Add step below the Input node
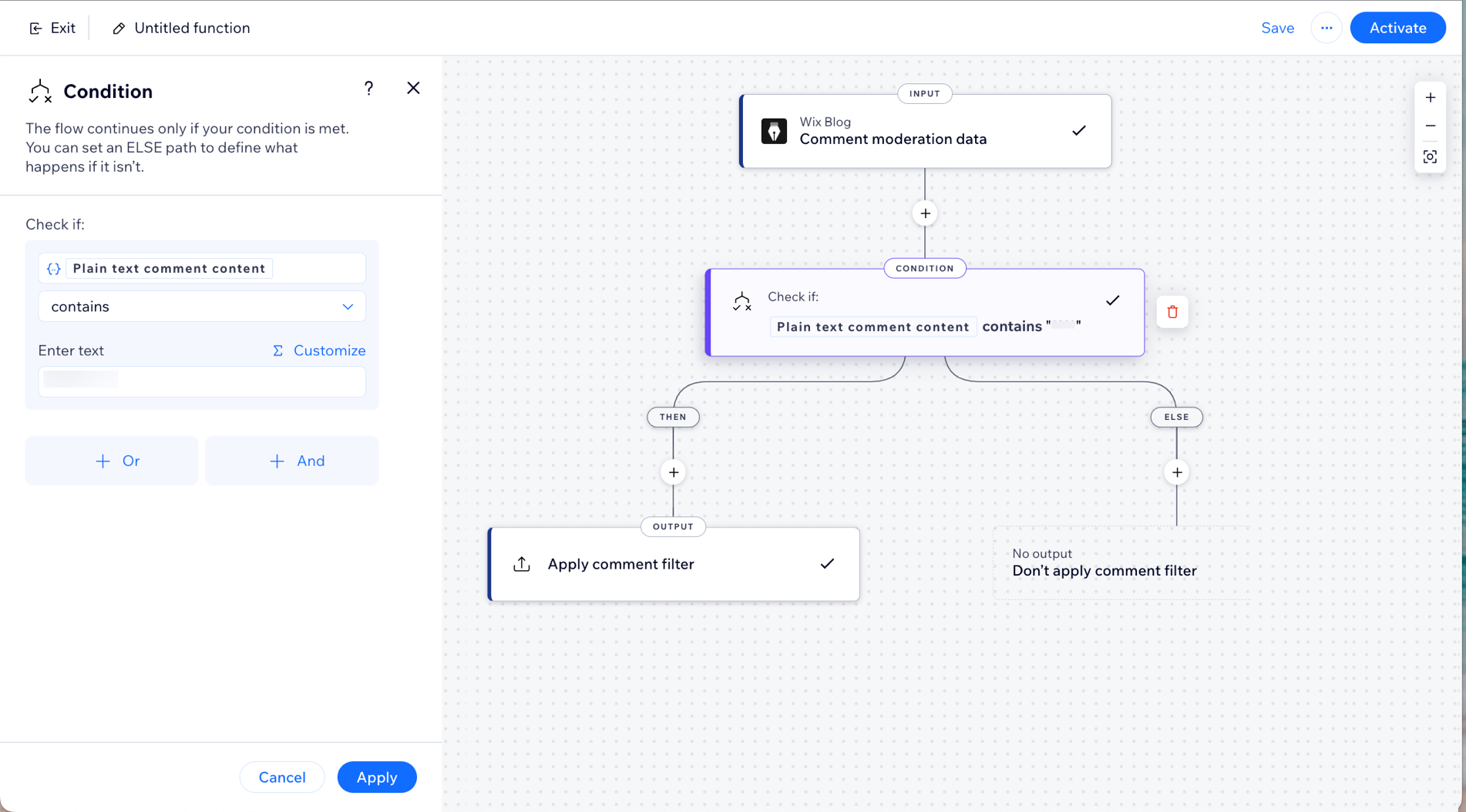 (x=925, y=213)
